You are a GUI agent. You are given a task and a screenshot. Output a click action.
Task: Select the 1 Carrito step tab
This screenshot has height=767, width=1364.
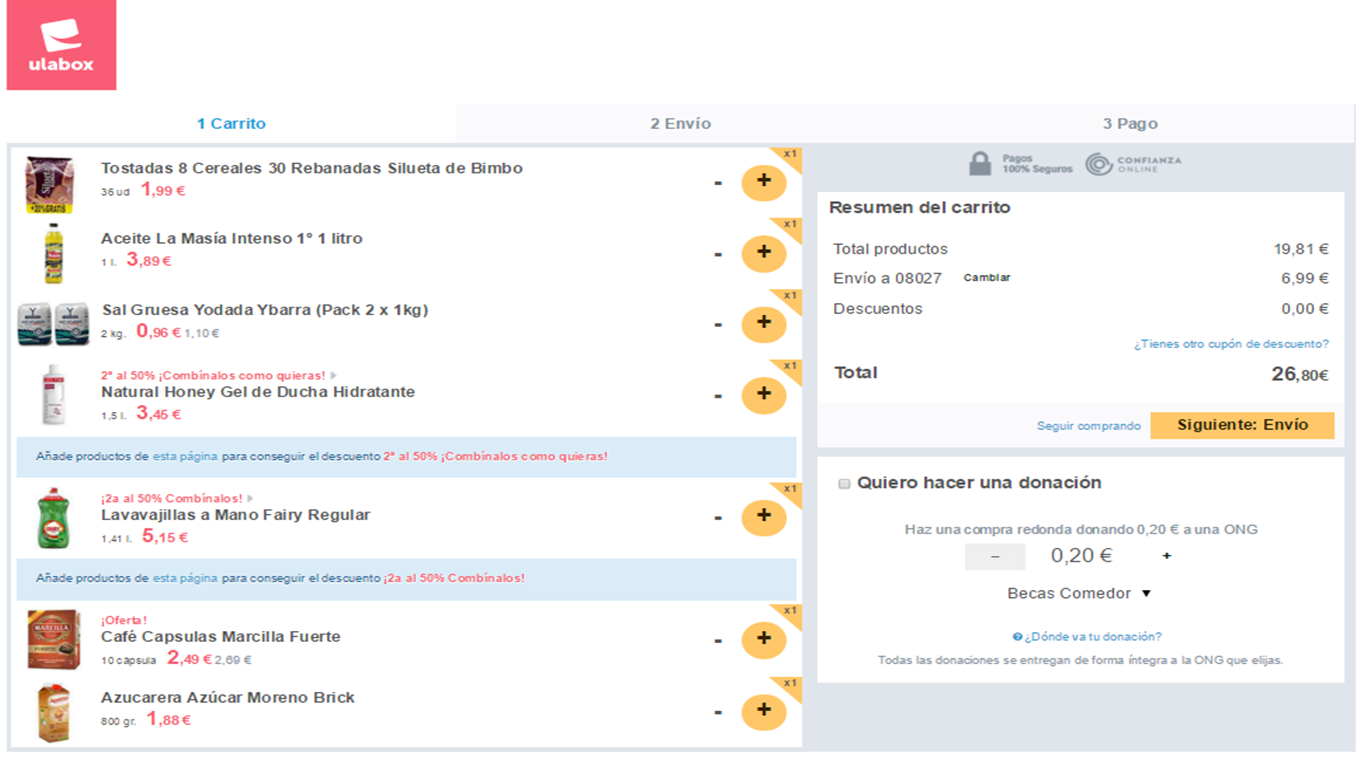[x=231, y=124]
